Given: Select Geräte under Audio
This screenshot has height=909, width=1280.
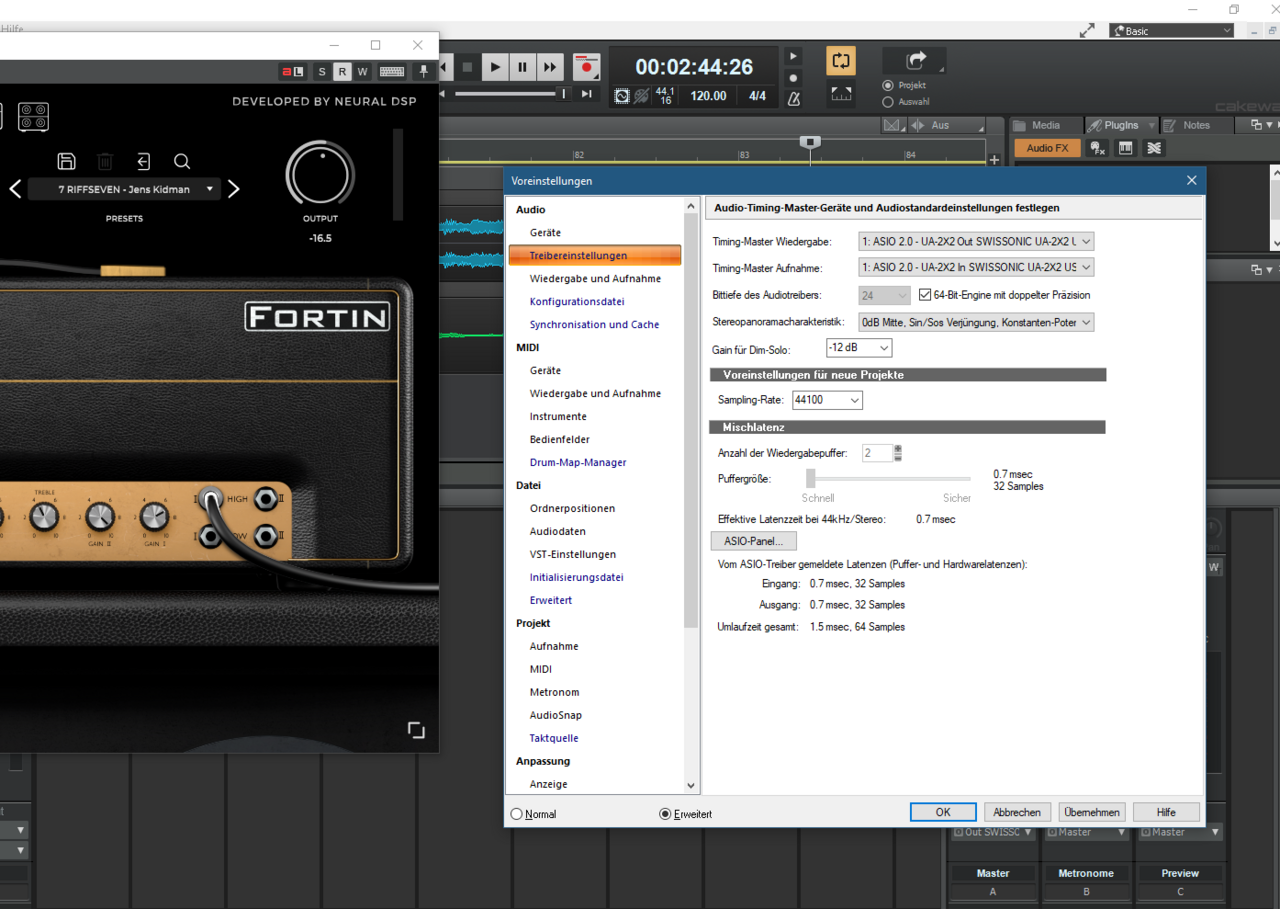Looking at the screenshot, I should point(545,232).
